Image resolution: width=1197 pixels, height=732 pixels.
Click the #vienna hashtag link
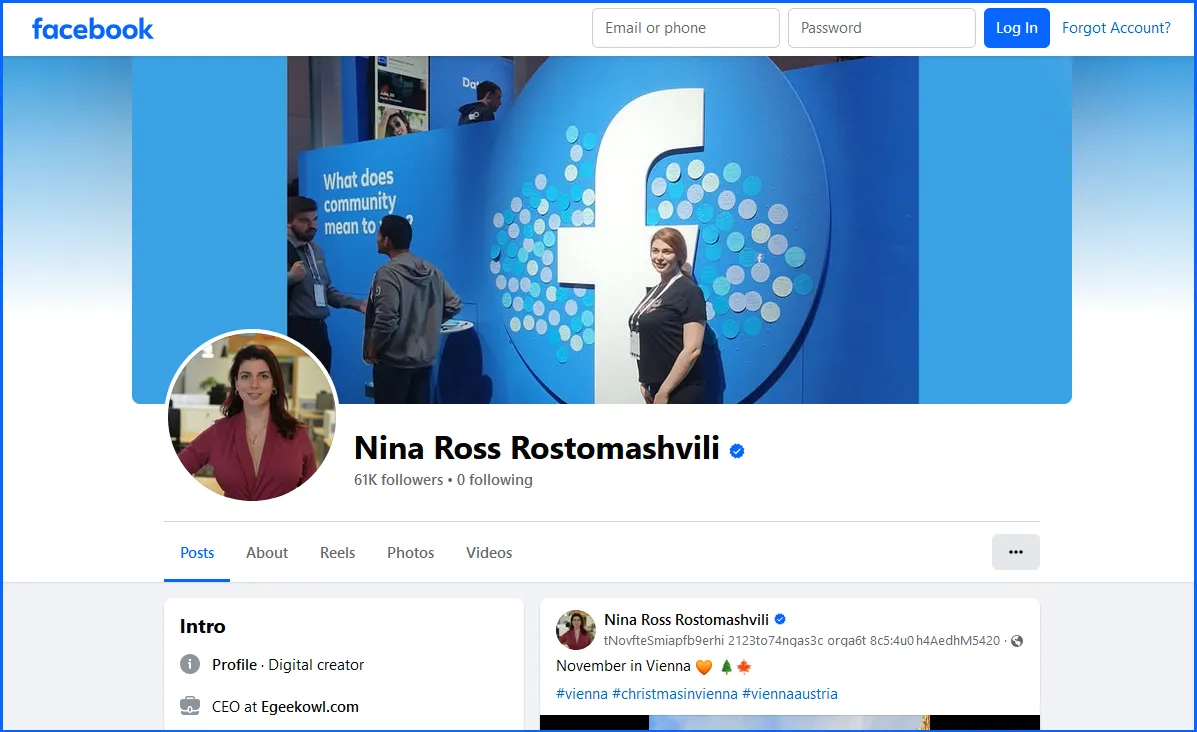pyautogui.click(x=582, y=693)
